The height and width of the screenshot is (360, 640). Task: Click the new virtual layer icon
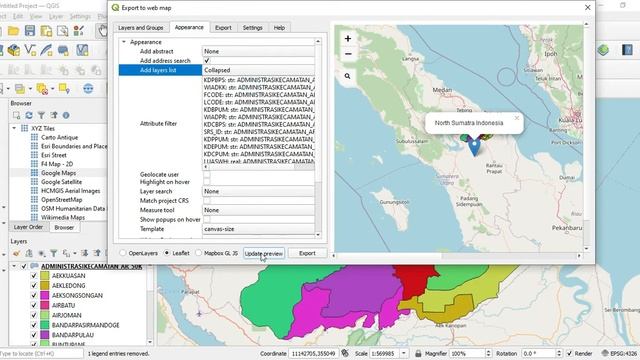[82, 50]
